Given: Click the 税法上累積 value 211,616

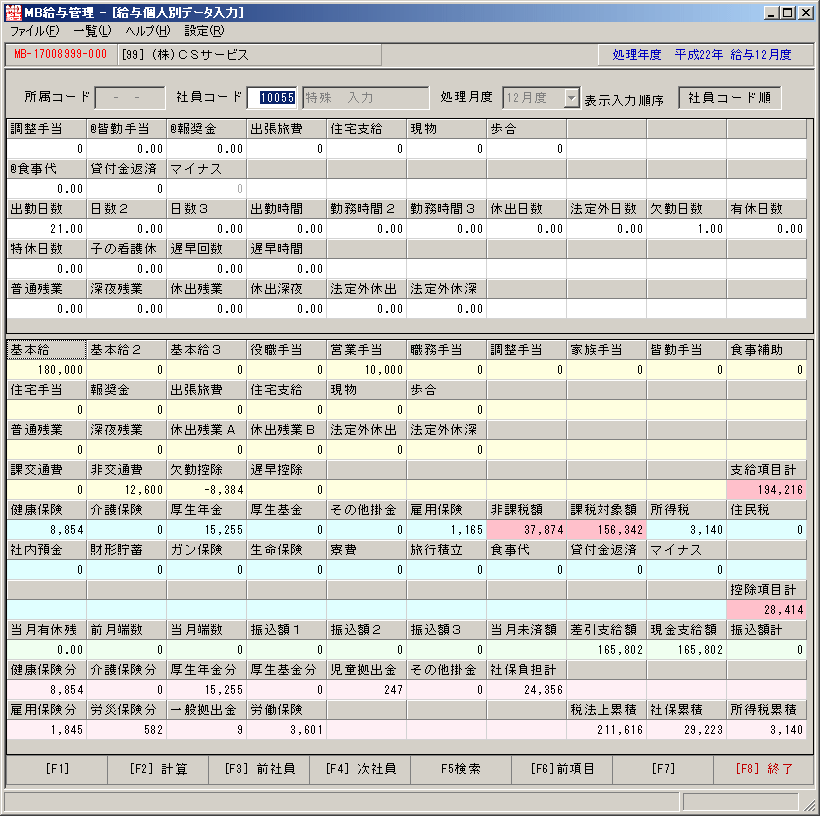Looking at the screenshot, I should point(607,730).
